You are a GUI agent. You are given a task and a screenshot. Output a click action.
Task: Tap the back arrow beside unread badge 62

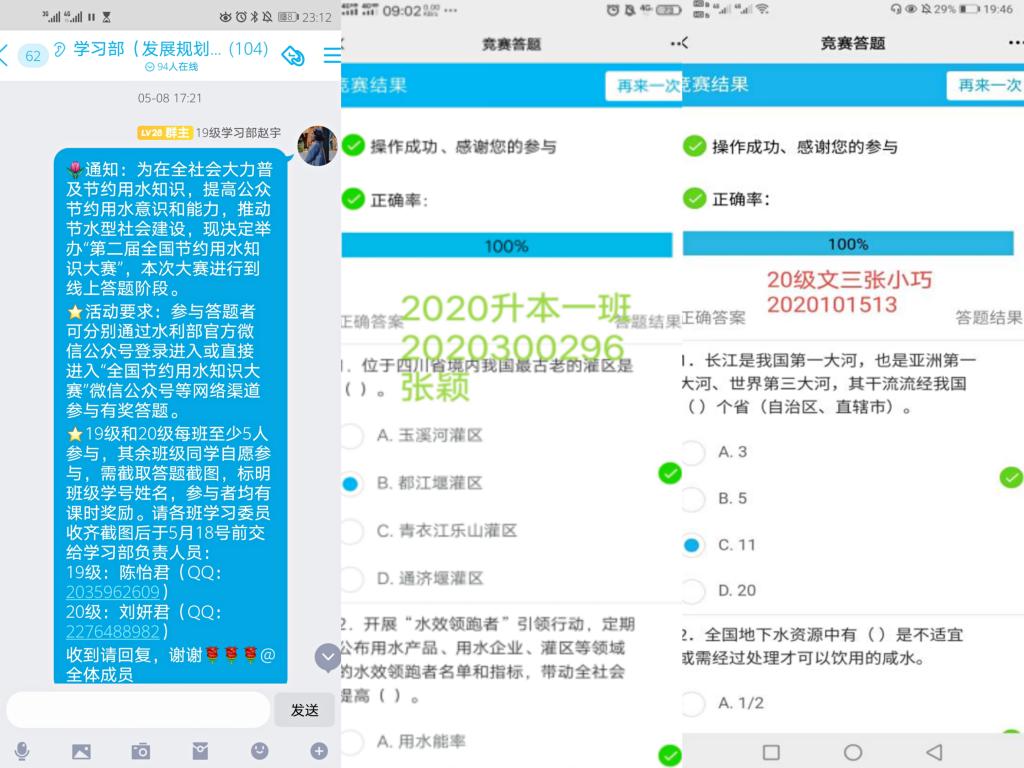click(6, 55)
